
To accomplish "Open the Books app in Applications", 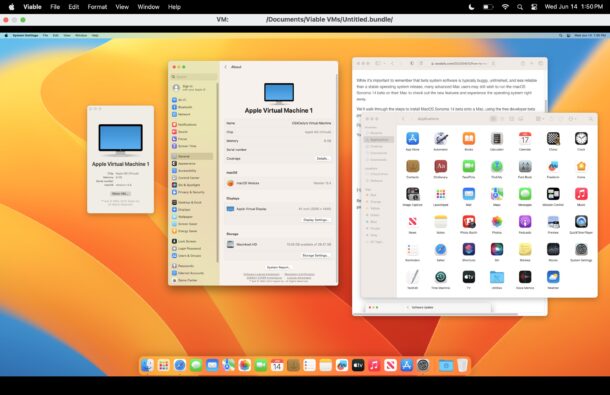I will tap(469, 139).
